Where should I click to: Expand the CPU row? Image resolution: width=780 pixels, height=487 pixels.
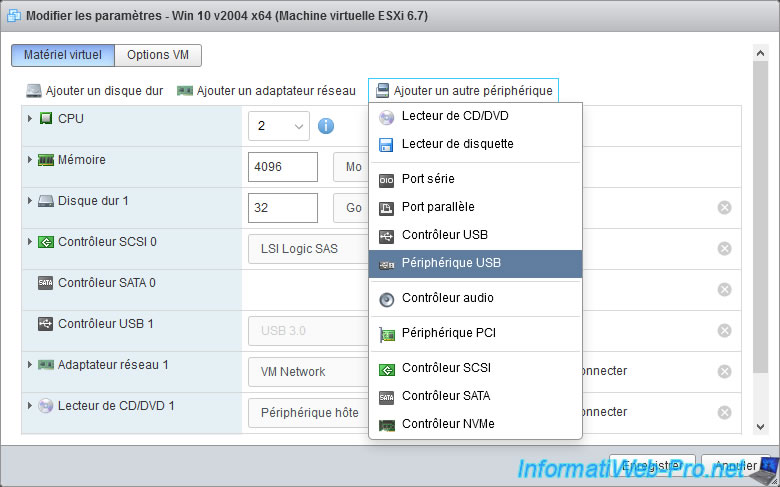click(x=30, y=119)
